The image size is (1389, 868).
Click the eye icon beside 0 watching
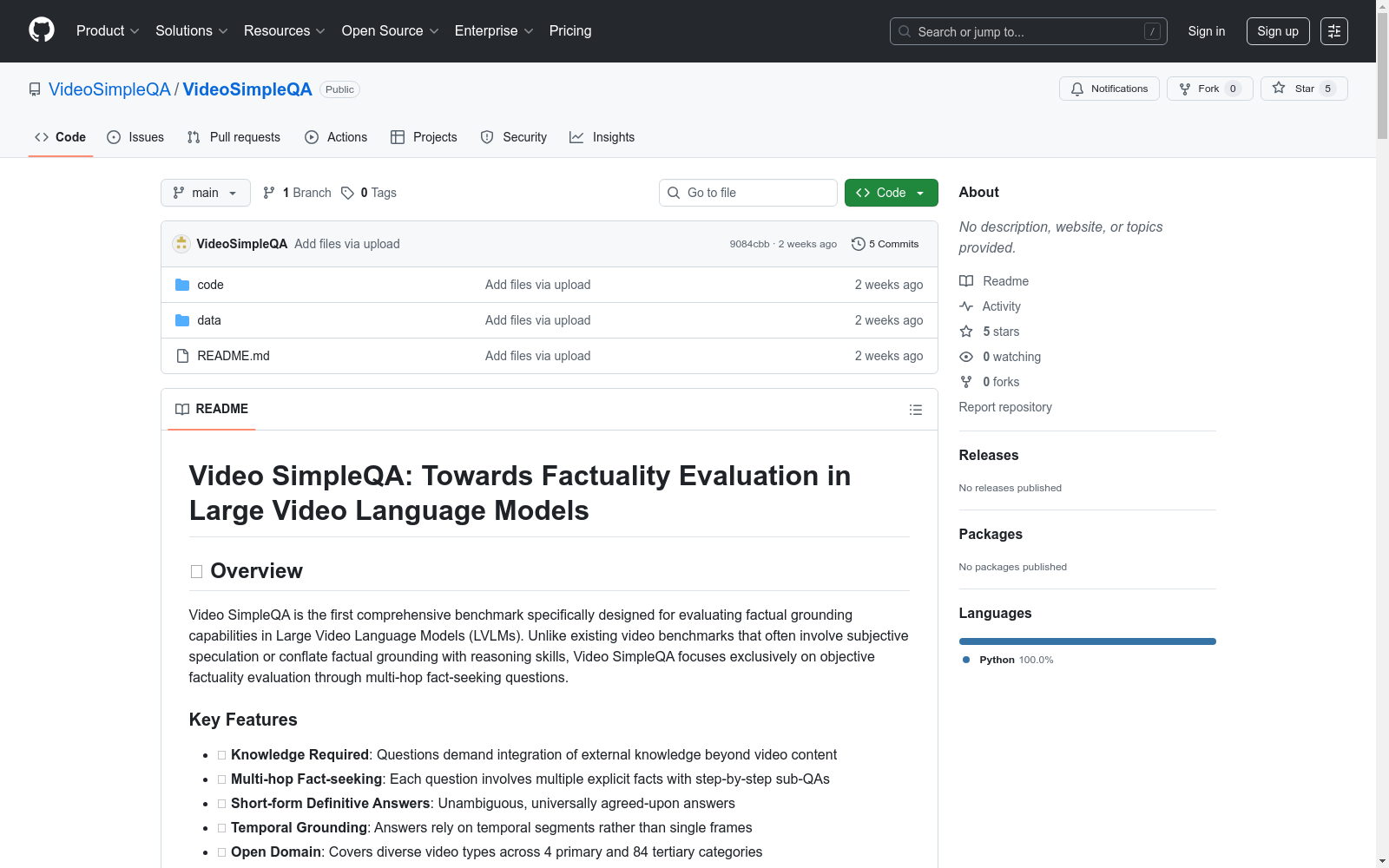(966, 357)
